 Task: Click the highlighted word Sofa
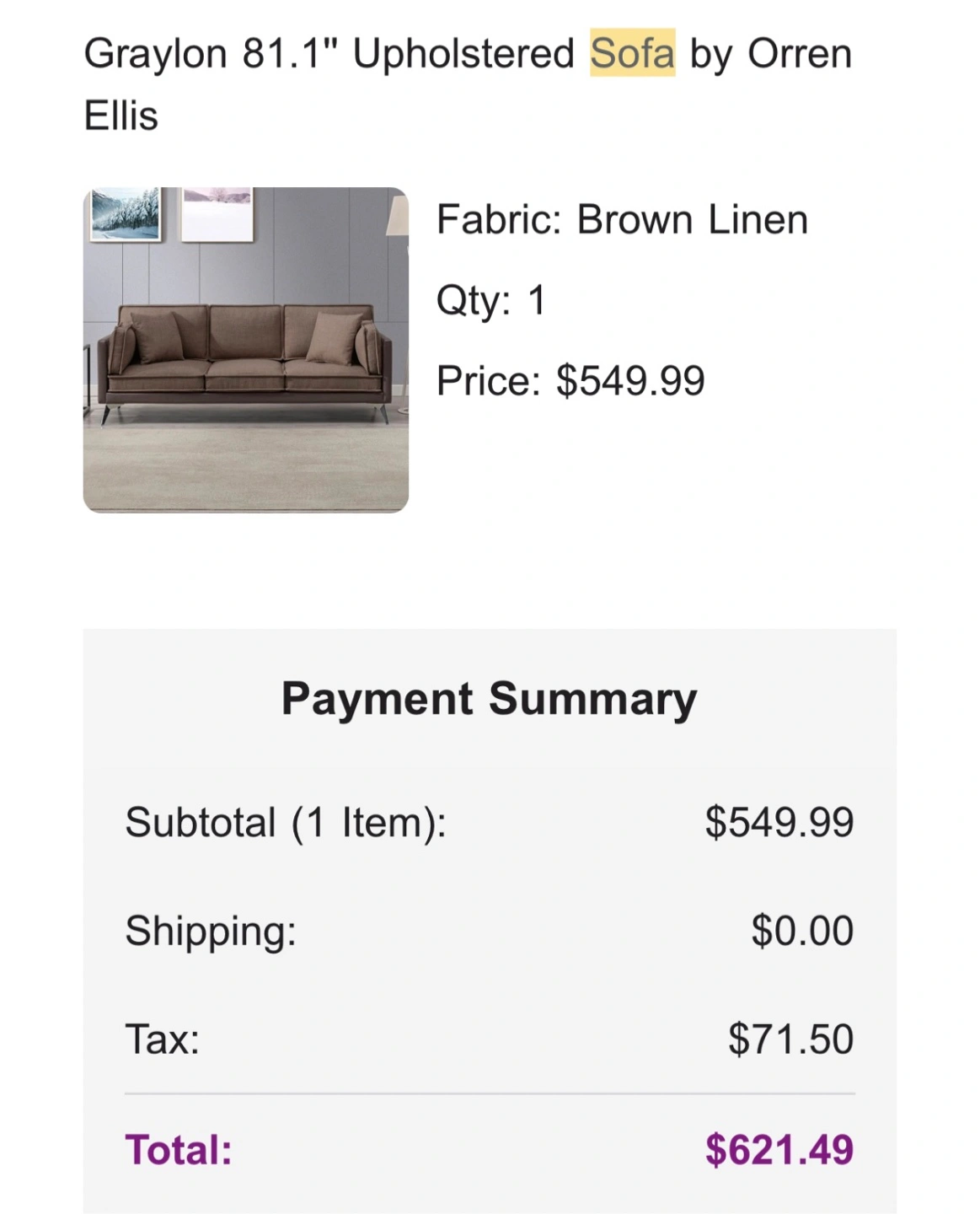coord(632,53)
